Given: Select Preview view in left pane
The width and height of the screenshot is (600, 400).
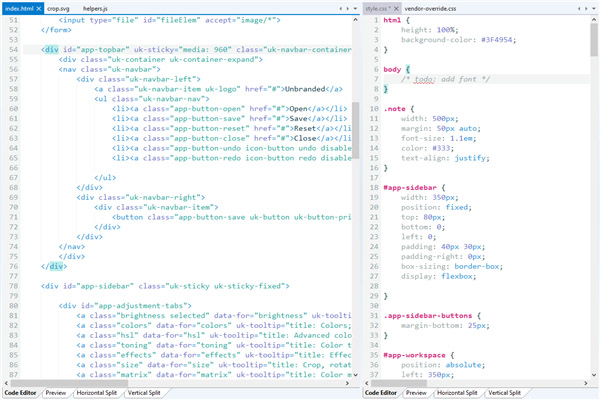Looking at the screenshot, I should (55, 393).
